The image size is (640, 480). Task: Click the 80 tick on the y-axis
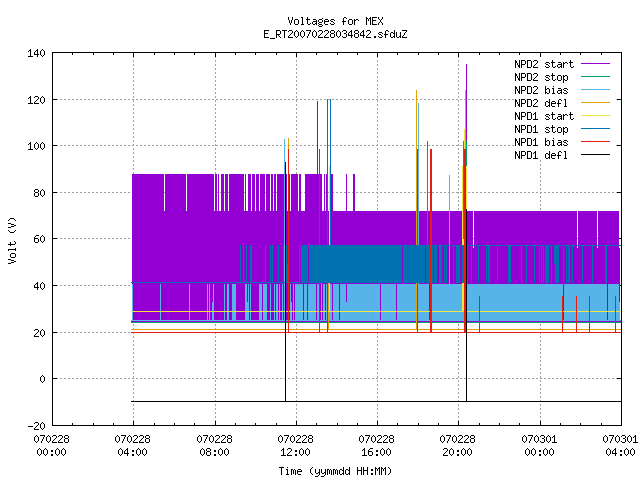click(40, 193)
